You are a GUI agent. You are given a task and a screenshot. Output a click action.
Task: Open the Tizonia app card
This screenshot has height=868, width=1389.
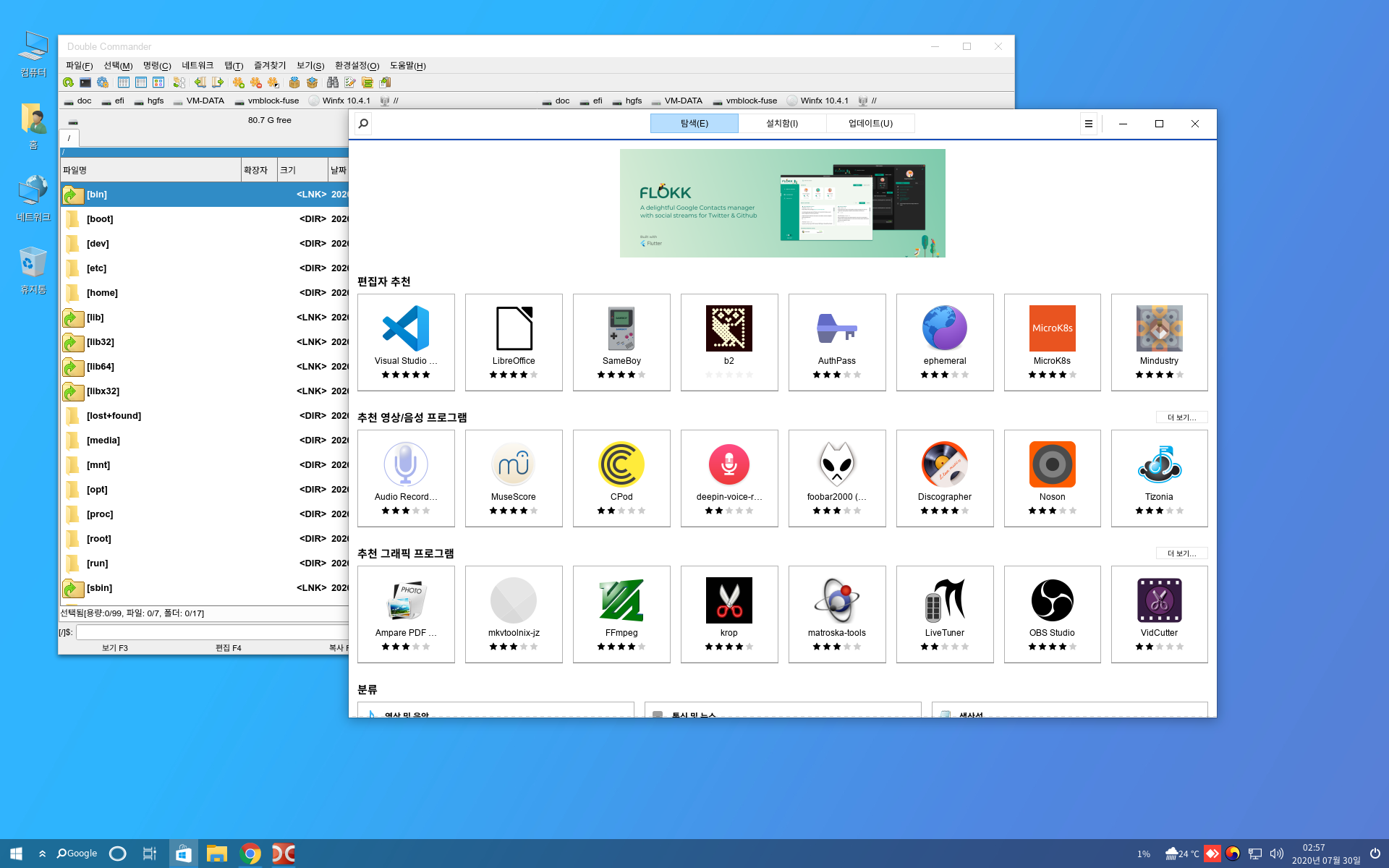1160,478
